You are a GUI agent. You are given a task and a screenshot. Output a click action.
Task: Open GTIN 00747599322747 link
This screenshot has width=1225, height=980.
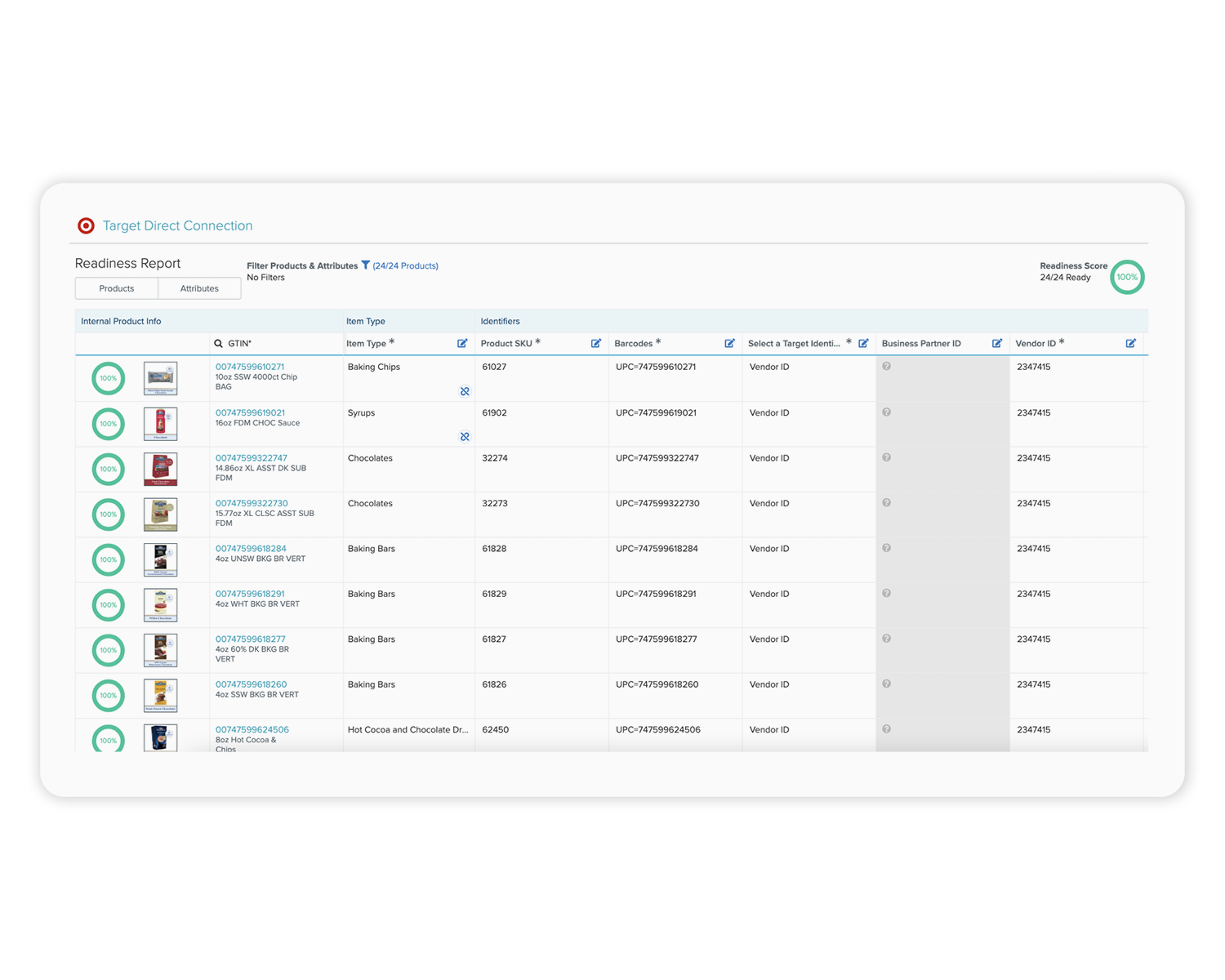pos(252,458)
